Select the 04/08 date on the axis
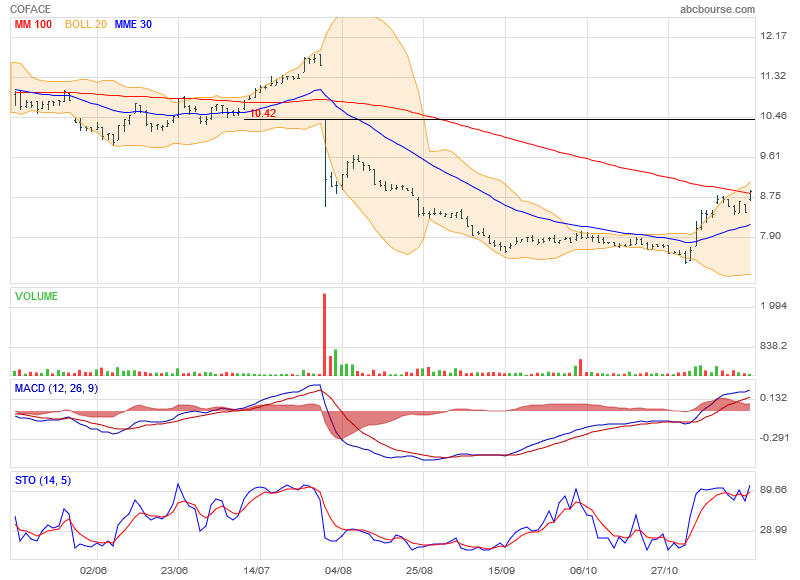 [x=340, y=570]
